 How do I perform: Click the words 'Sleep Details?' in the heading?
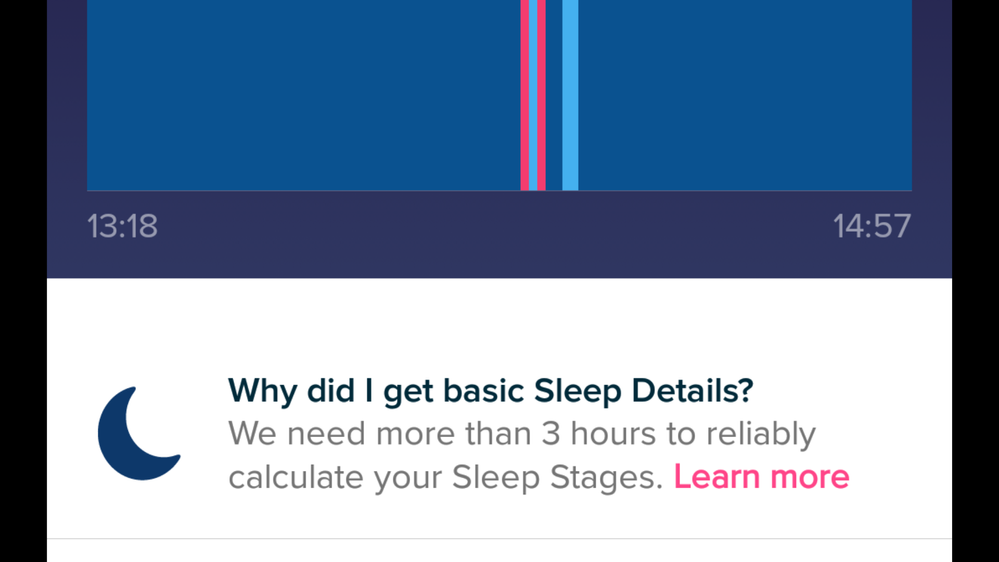[643, 390]
